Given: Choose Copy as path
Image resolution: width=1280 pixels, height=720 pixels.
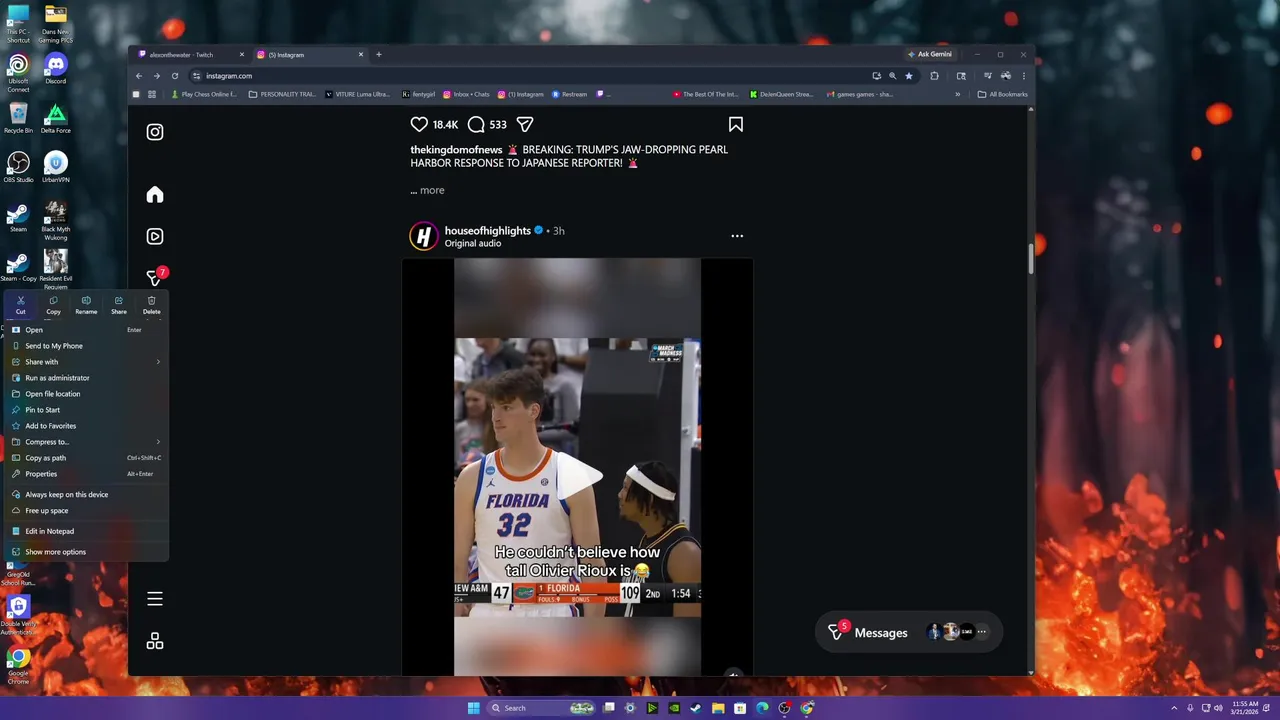Looking at the screenshot, I should click(x=86, y=458).
